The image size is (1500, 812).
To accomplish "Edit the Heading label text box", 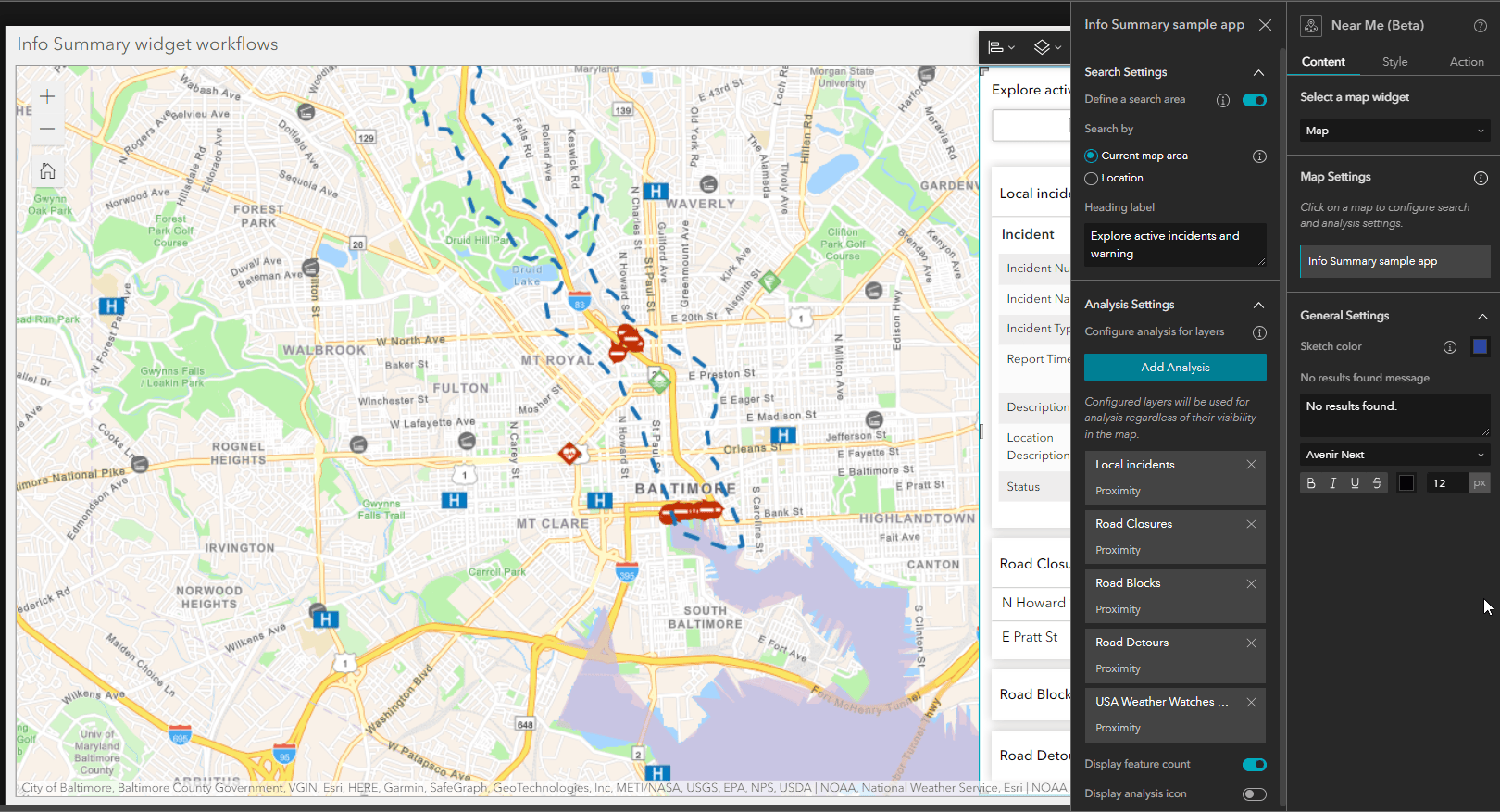I will click(1175, 245).
